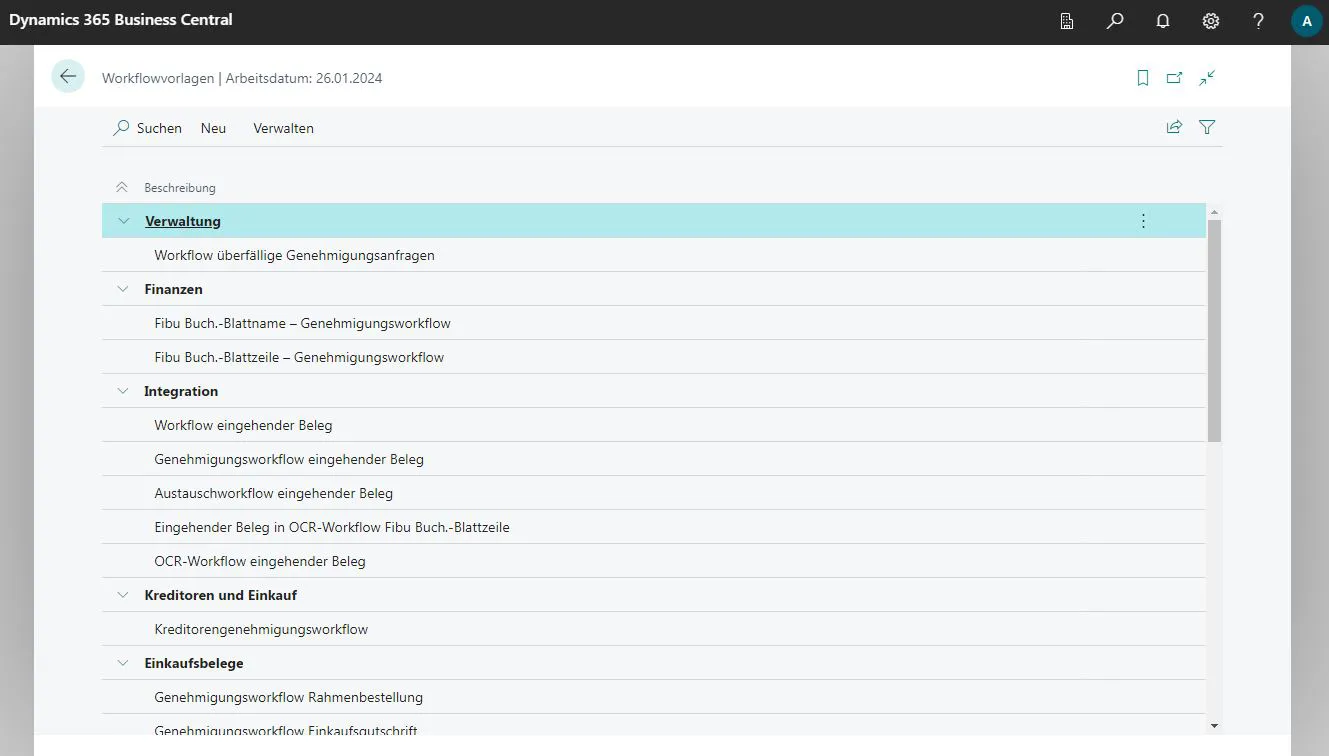Bookmark this page with the bookmark icon
Screen dimensions: 1329x756
coord(1143,78)
